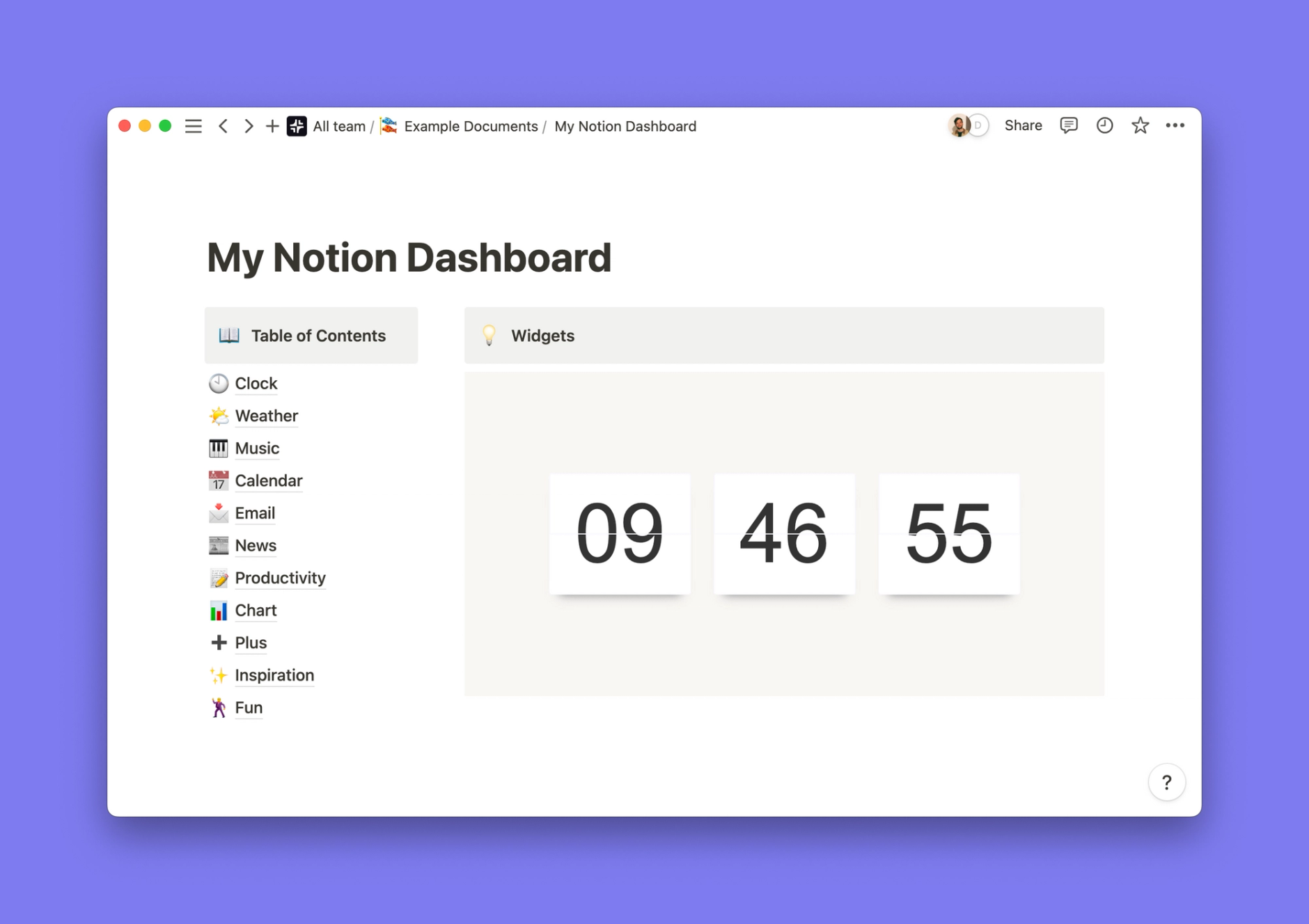Viewport: 1309px width, 924px height.
Task: Click the Example Documents page icon
Action: click(x=389, y=126)
